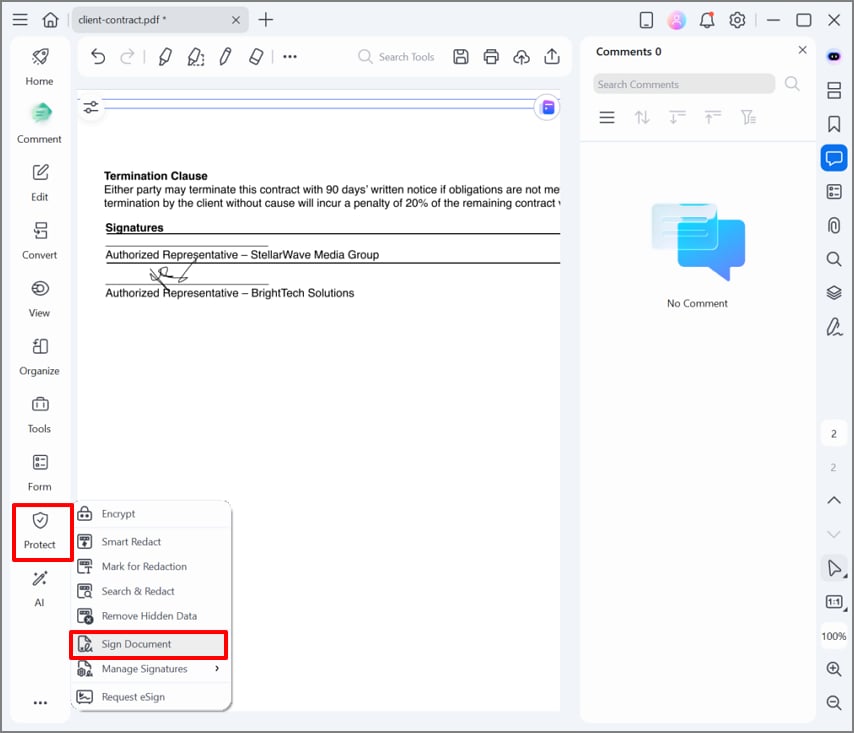
Task: Expand Manage Signatures submenu
Action: point(150,669)
